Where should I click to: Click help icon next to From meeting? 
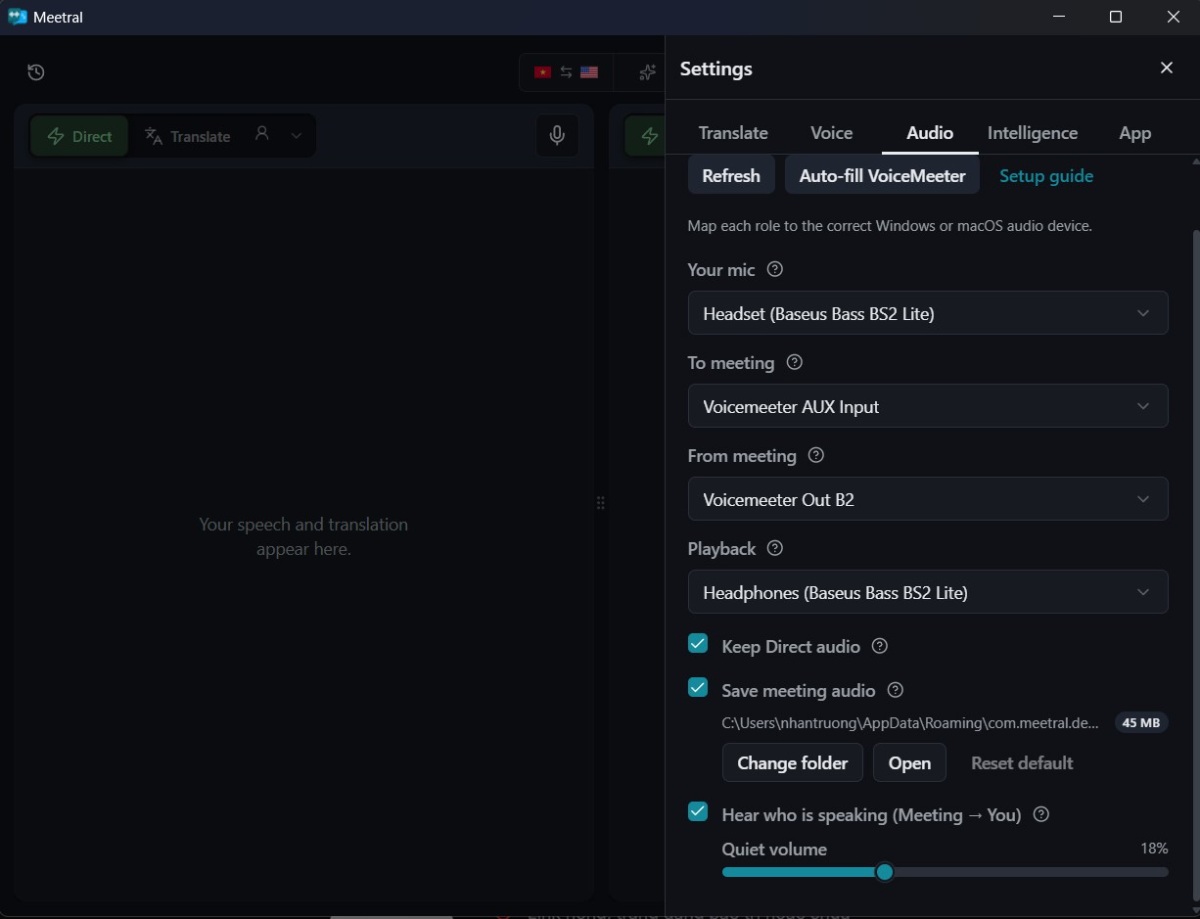click(x=816, y=455)
